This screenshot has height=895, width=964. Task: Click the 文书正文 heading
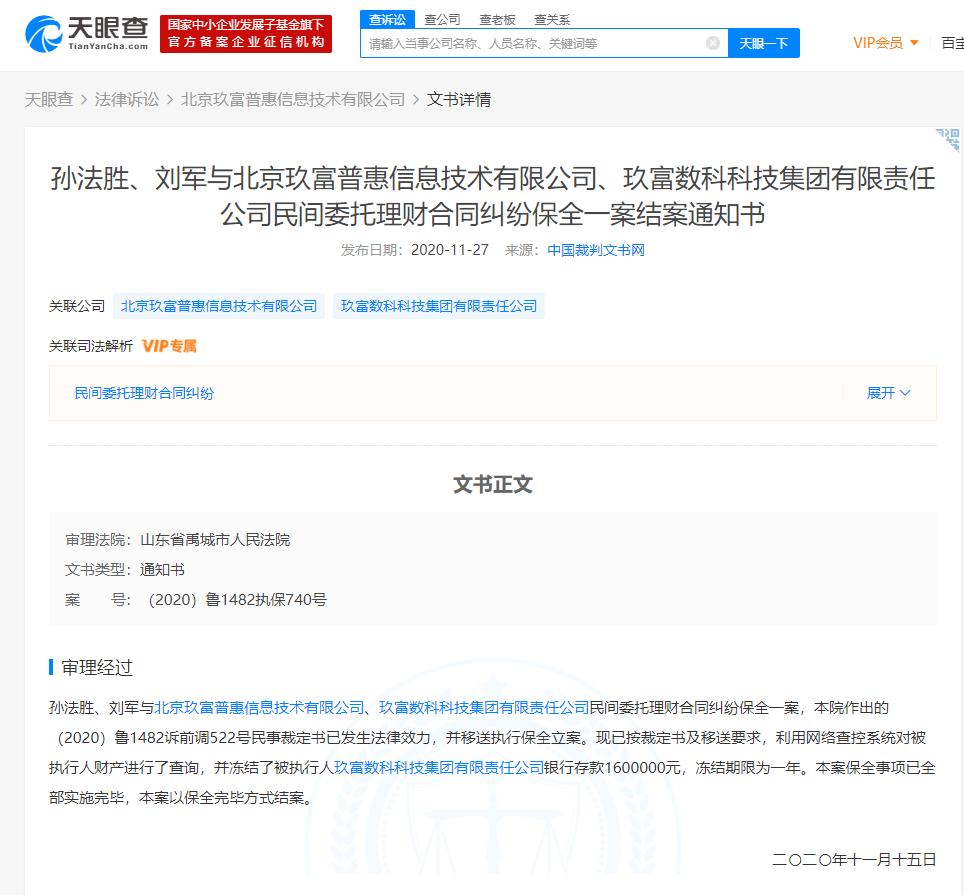tap(492, 484)
